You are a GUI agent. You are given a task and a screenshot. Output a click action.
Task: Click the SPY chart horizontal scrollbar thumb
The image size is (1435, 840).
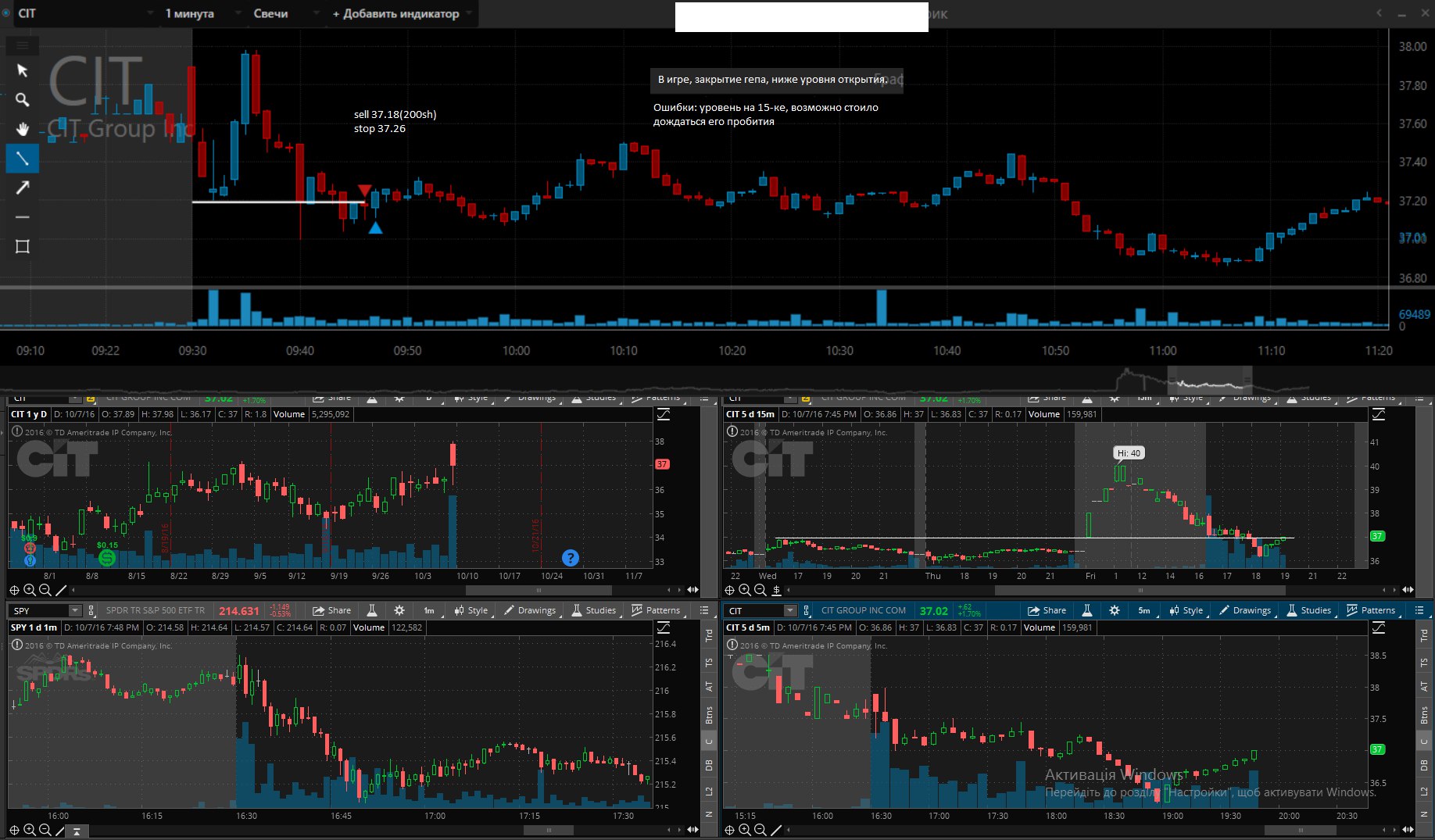[549, 830]
